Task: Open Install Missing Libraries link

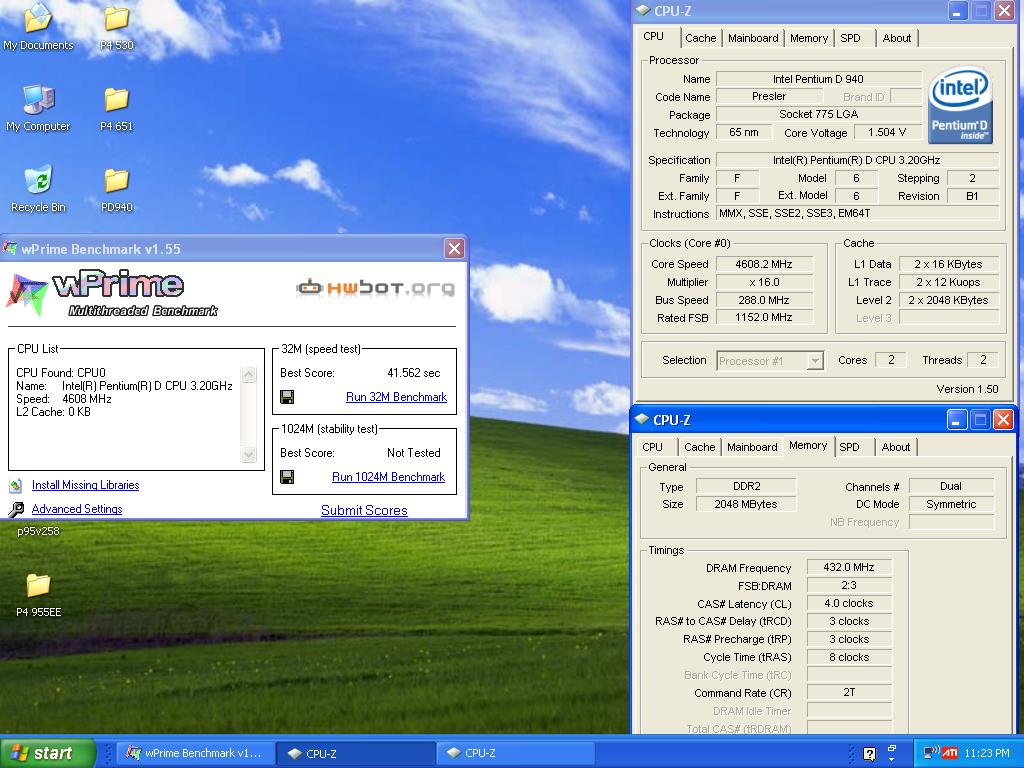Action: pyautogui.click(x=86, y=485)
